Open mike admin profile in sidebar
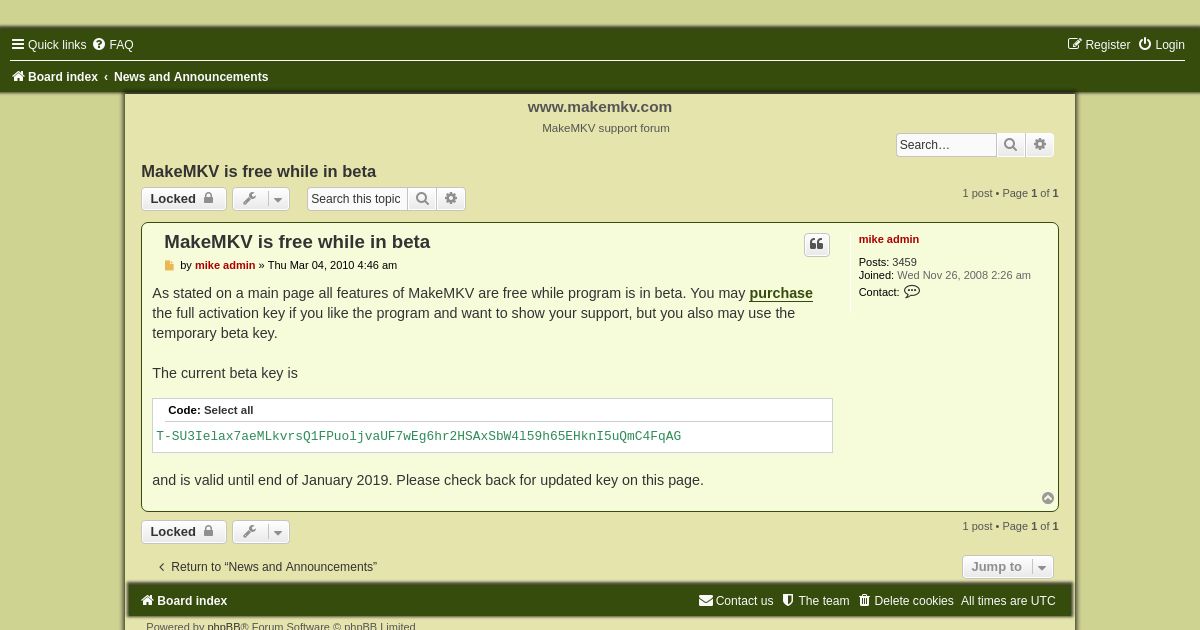 pyautogui.click(x=889, y=239)
